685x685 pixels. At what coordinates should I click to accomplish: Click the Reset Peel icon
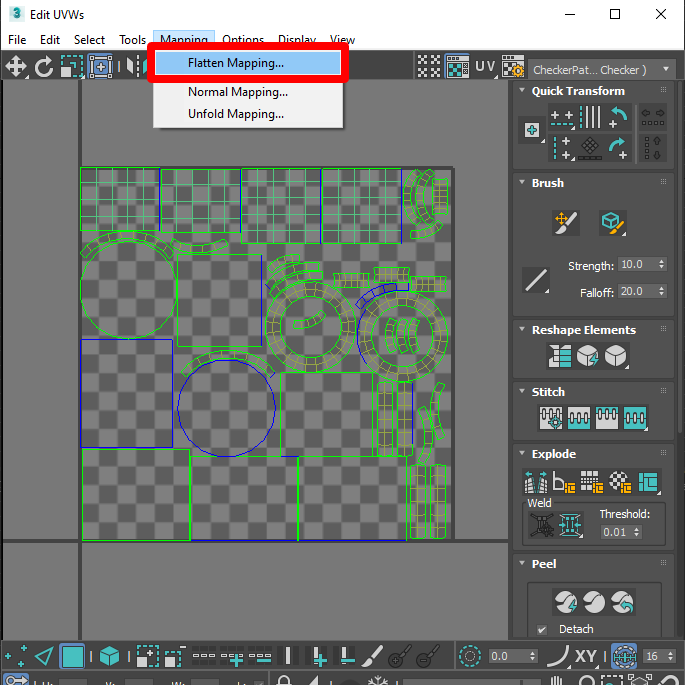point(622,602)
